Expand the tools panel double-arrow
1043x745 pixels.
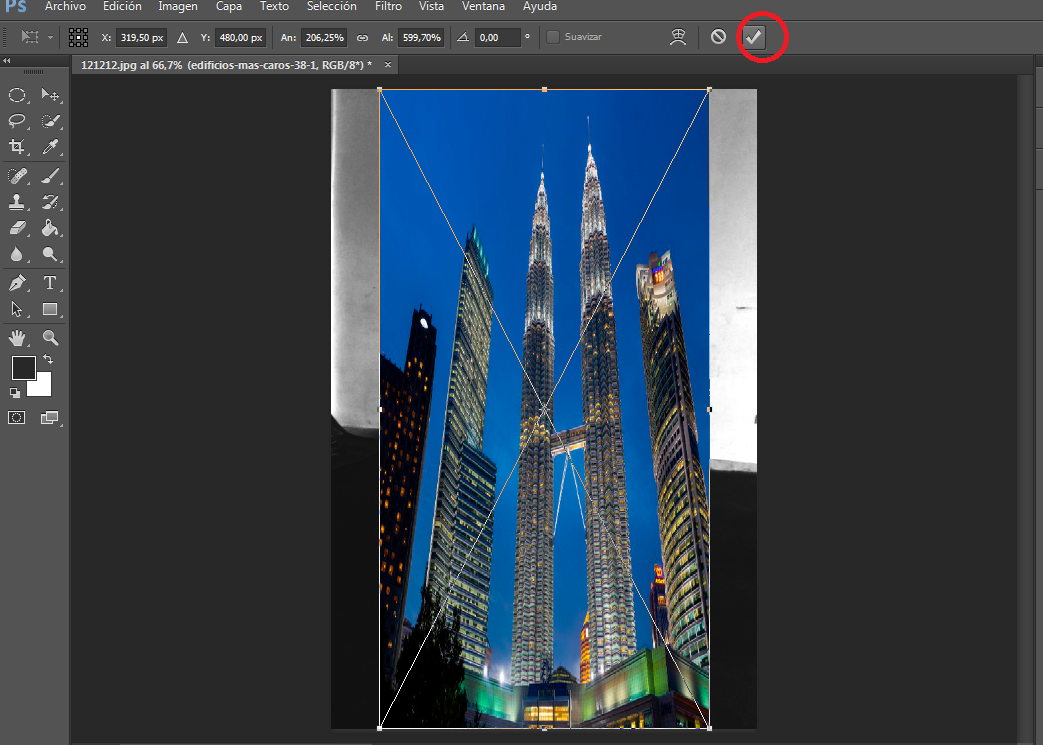pyautogui.click(x=6, y=61)
